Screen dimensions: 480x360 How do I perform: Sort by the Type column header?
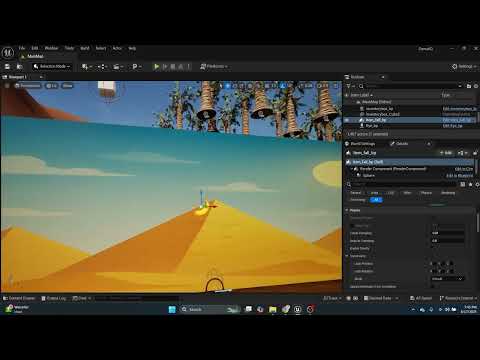[446, 95]
